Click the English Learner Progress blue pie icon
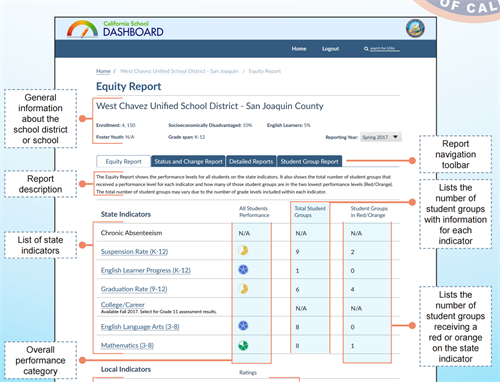The height and width of the screenshot is (382, 500). [243, 269]
